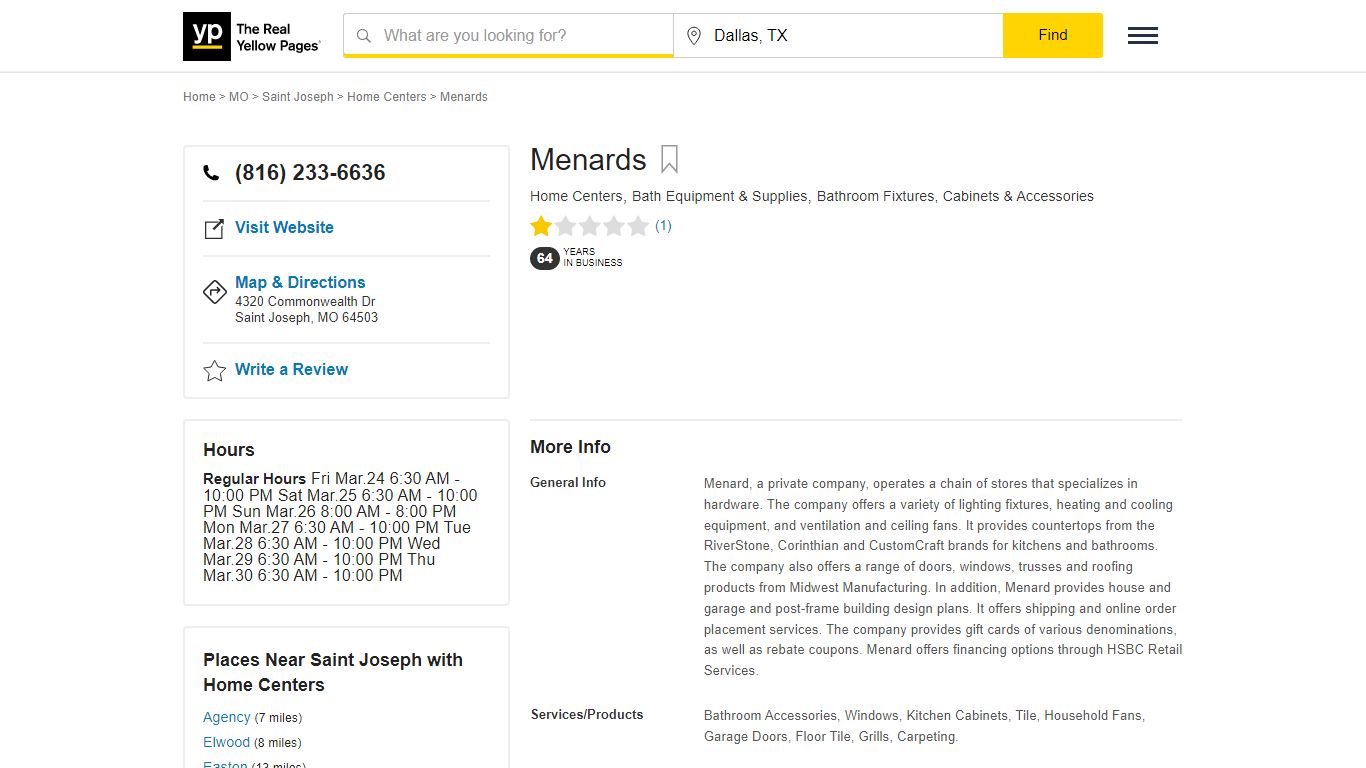Click the Hours heading
The height and width of the screenshot is (768, 1366).
coord(229,450)
